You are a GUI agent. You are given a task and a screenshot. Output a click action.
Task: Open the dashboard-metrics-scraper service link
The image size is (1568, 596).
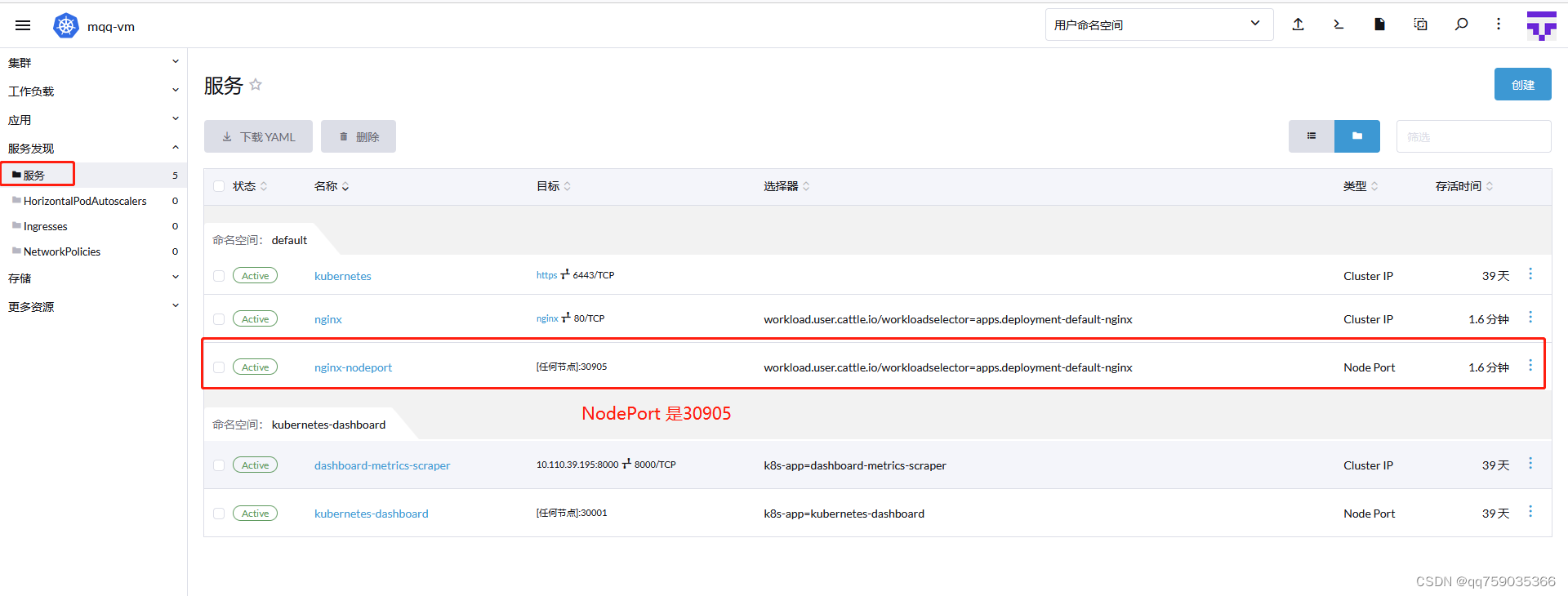pos(382,465)
